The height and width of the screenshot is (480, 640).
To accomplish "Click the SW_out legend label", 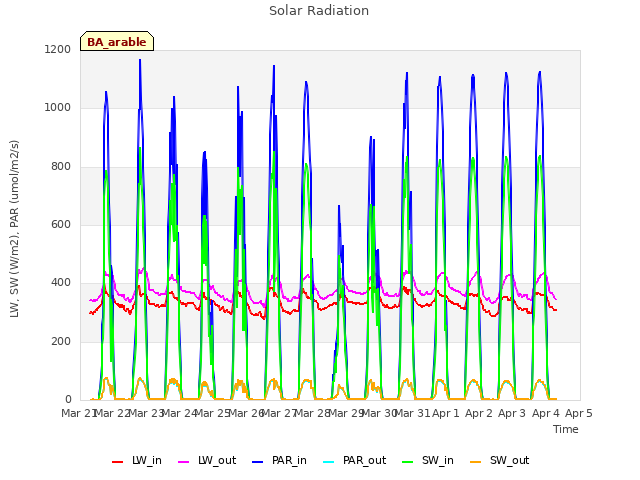I will (x=509, y=460).
